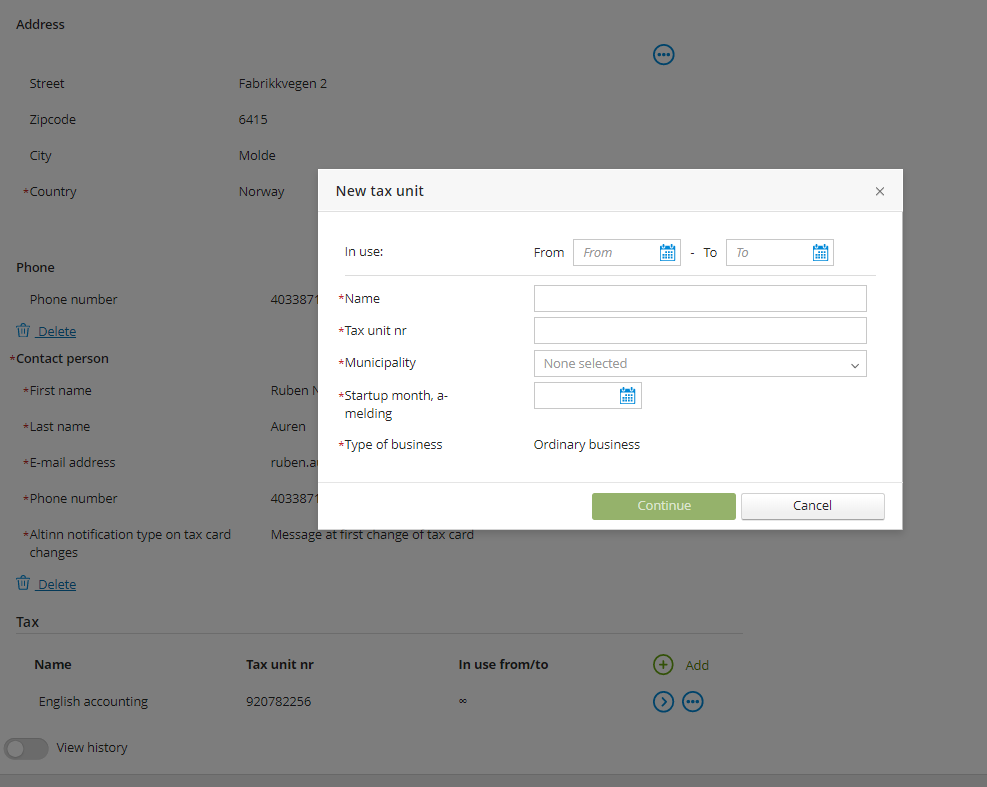The image size is (987, 787).
Task: Click the Municipality dropdown chevron arrow
Action: click(854, 365)
